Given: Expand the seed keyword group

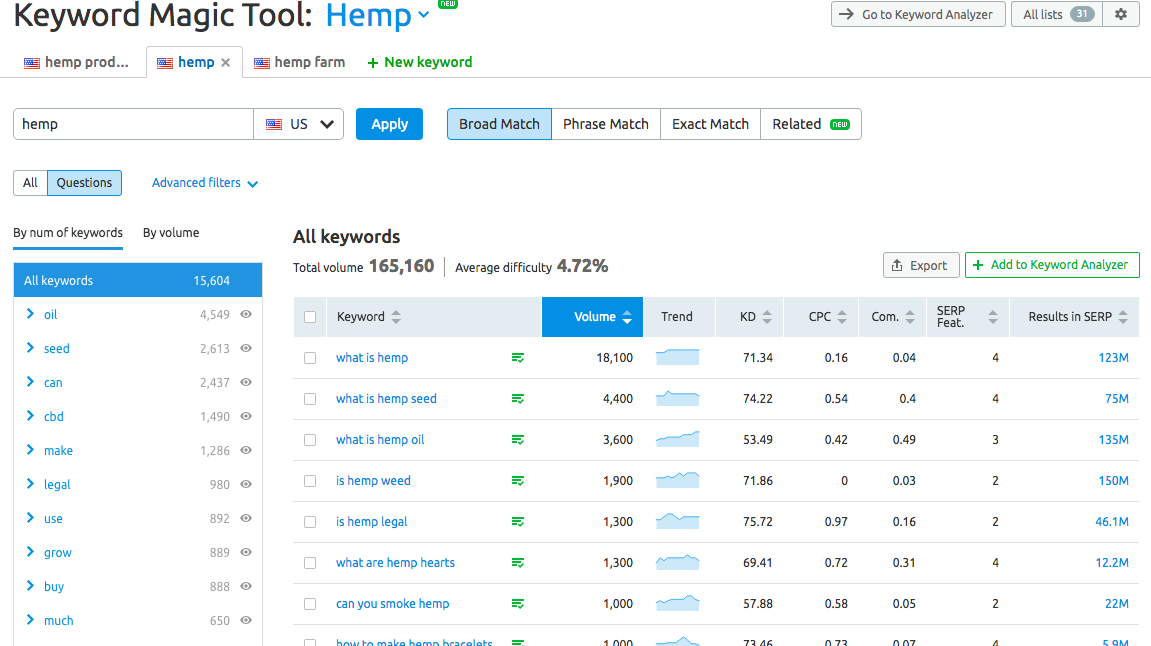Looking at the screenshot, I should pos(30,348).
